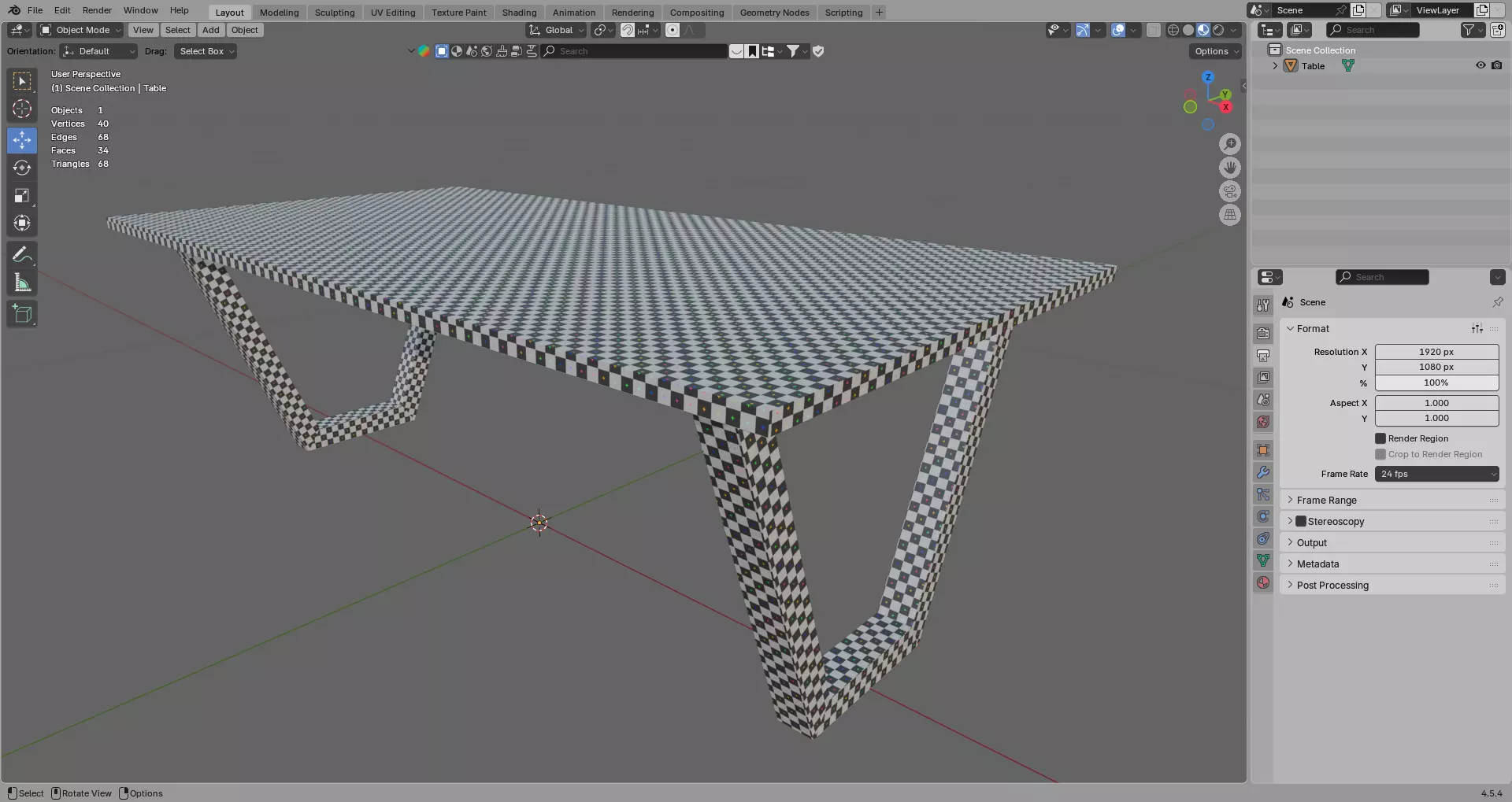Pick the Add Cube tool

(x=22, y=314)
